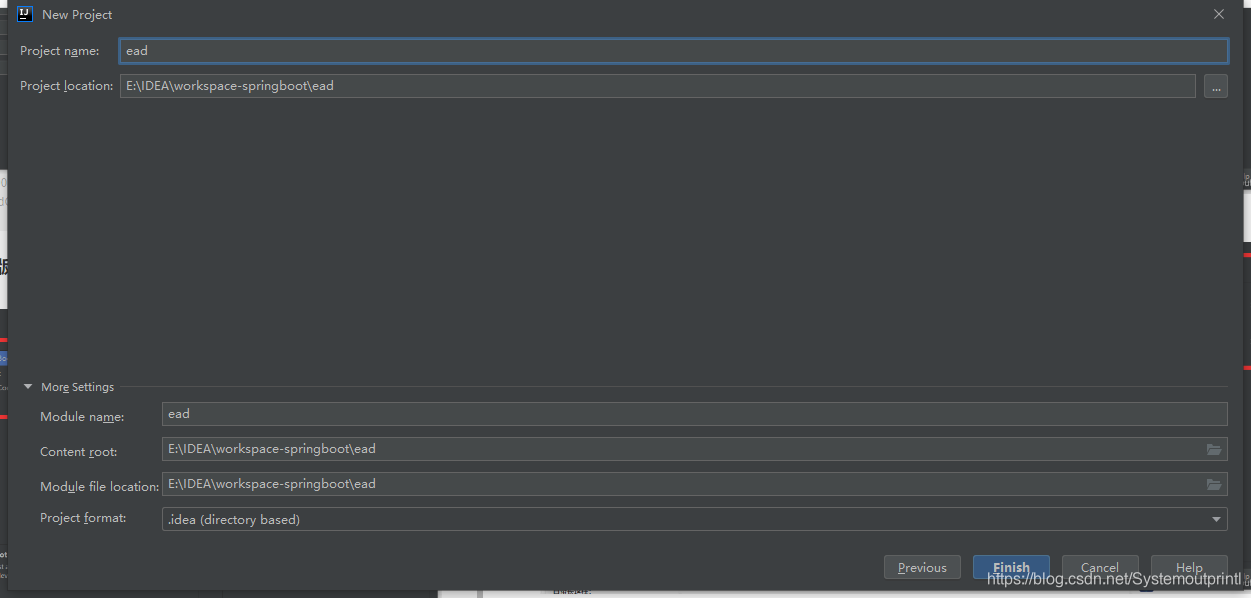This screenshot has width=1251, height=598.
Task: Click the Module name field
Action: pyautogui.click(x=694, y=414)
